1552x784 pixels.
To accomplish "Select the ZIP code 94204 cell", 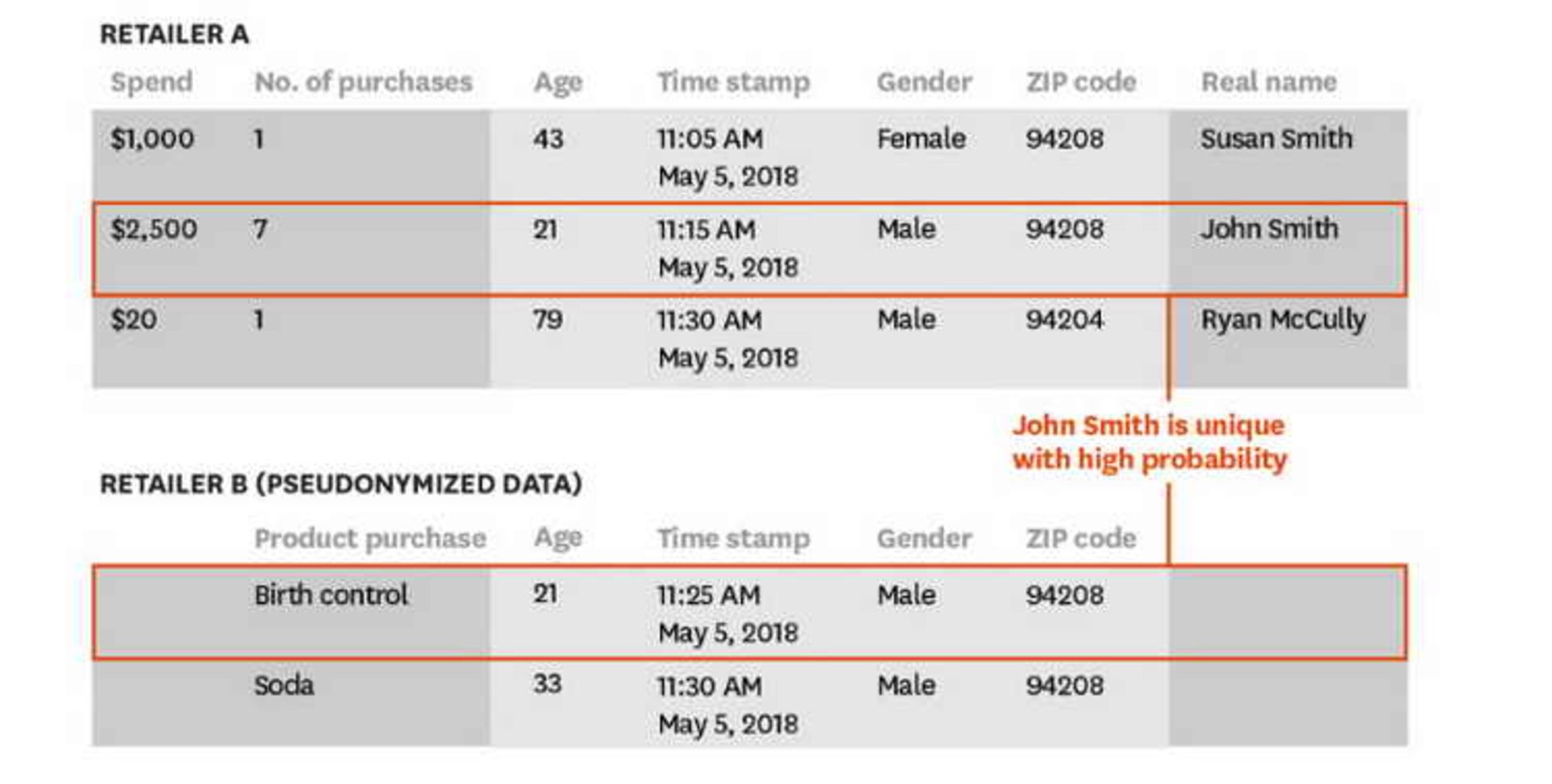I will [x=1064, y=320].
